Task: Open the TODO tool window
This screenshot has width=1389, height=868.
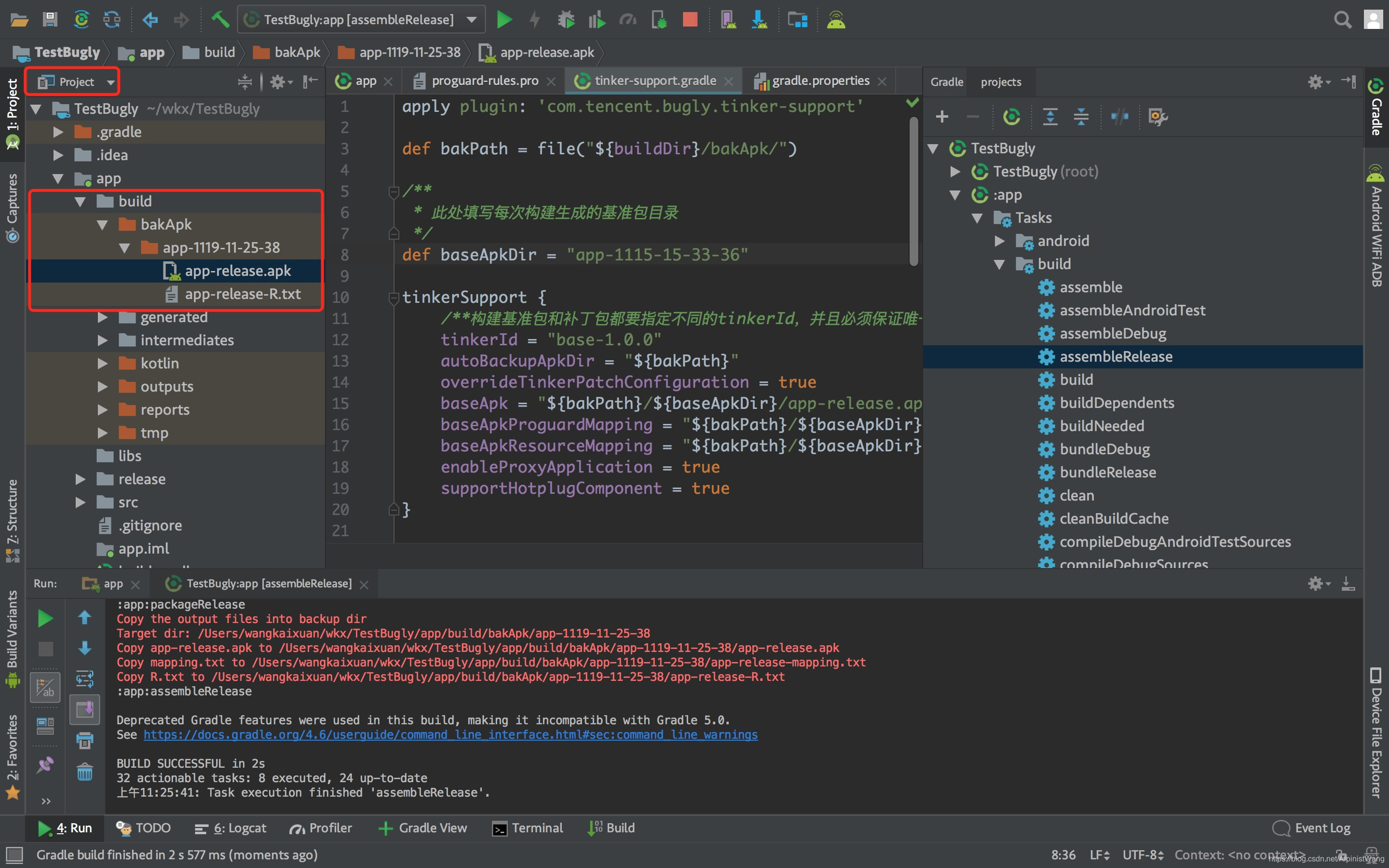Action: pyautogui.click(x=144, y=828)
